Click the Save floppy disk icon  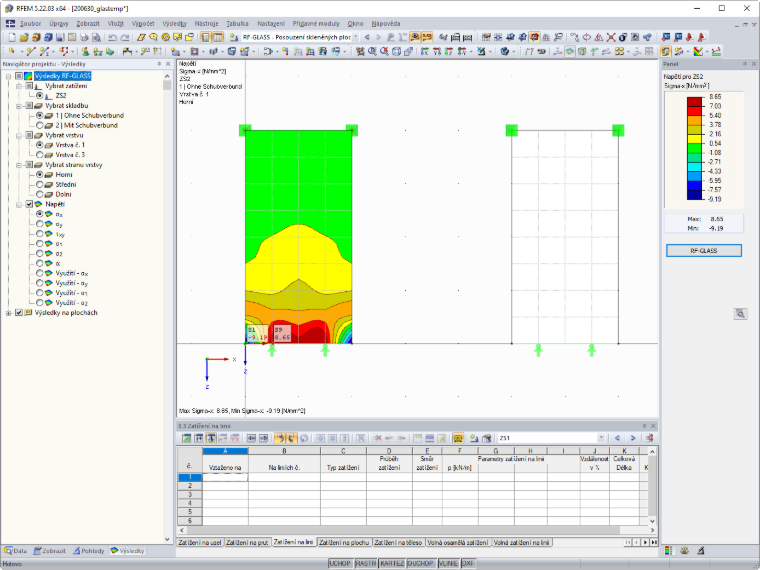[x=60, y=37]
